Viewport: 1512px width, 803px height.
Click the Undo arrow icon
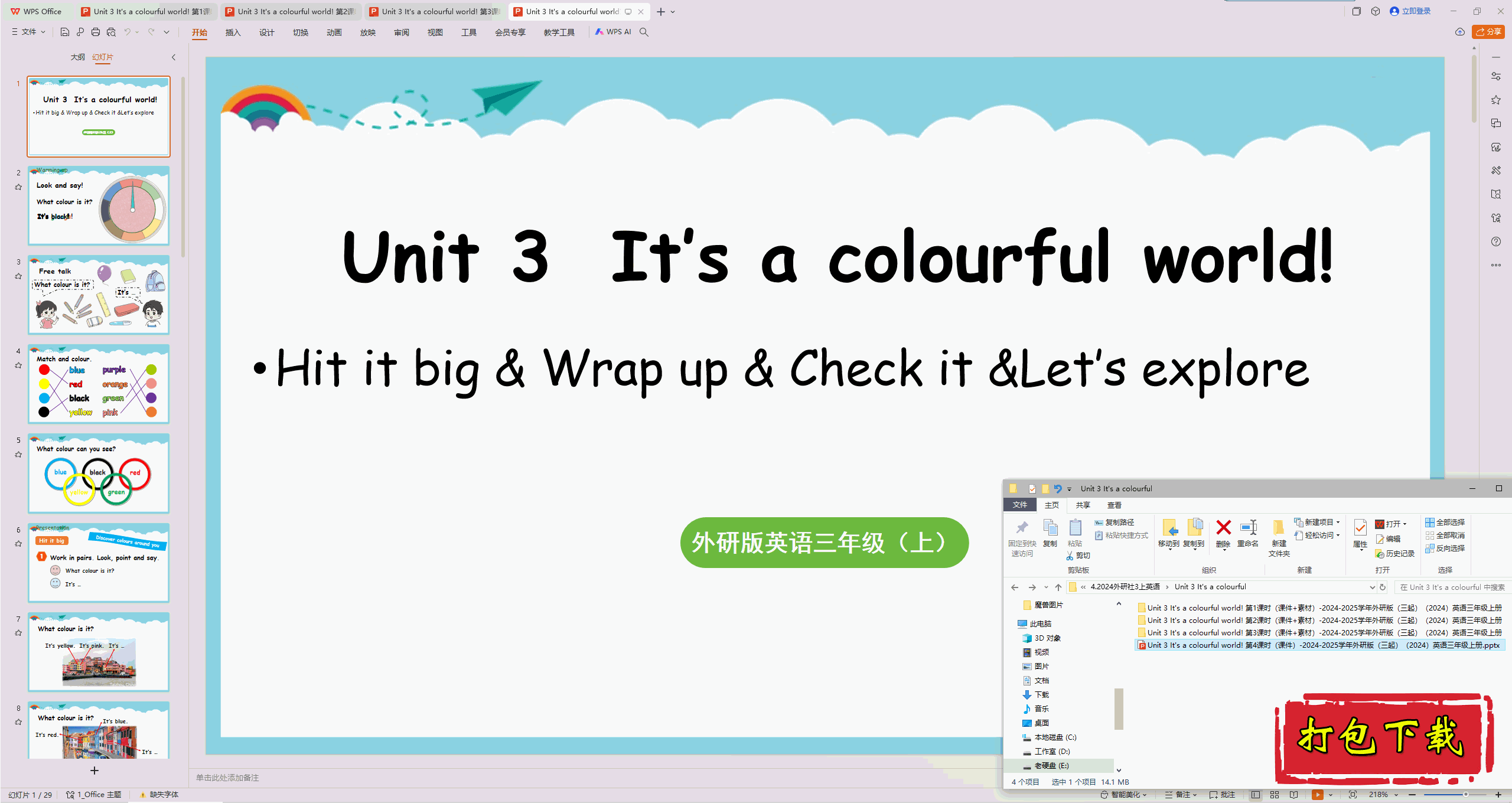127,32
